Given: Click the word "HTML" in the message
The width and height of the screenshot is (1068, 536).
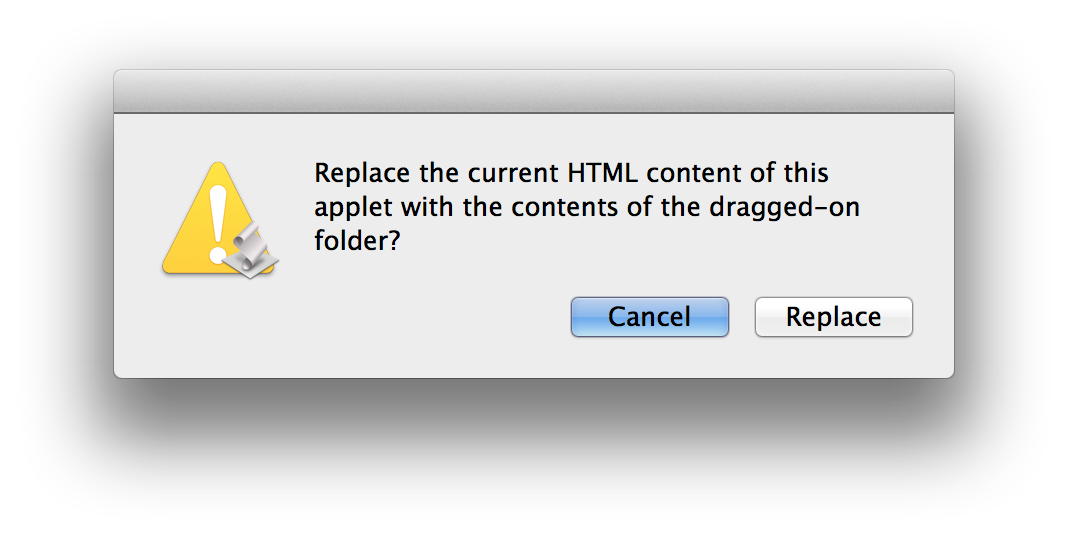Looking at the screenshot, I should 603,173.
